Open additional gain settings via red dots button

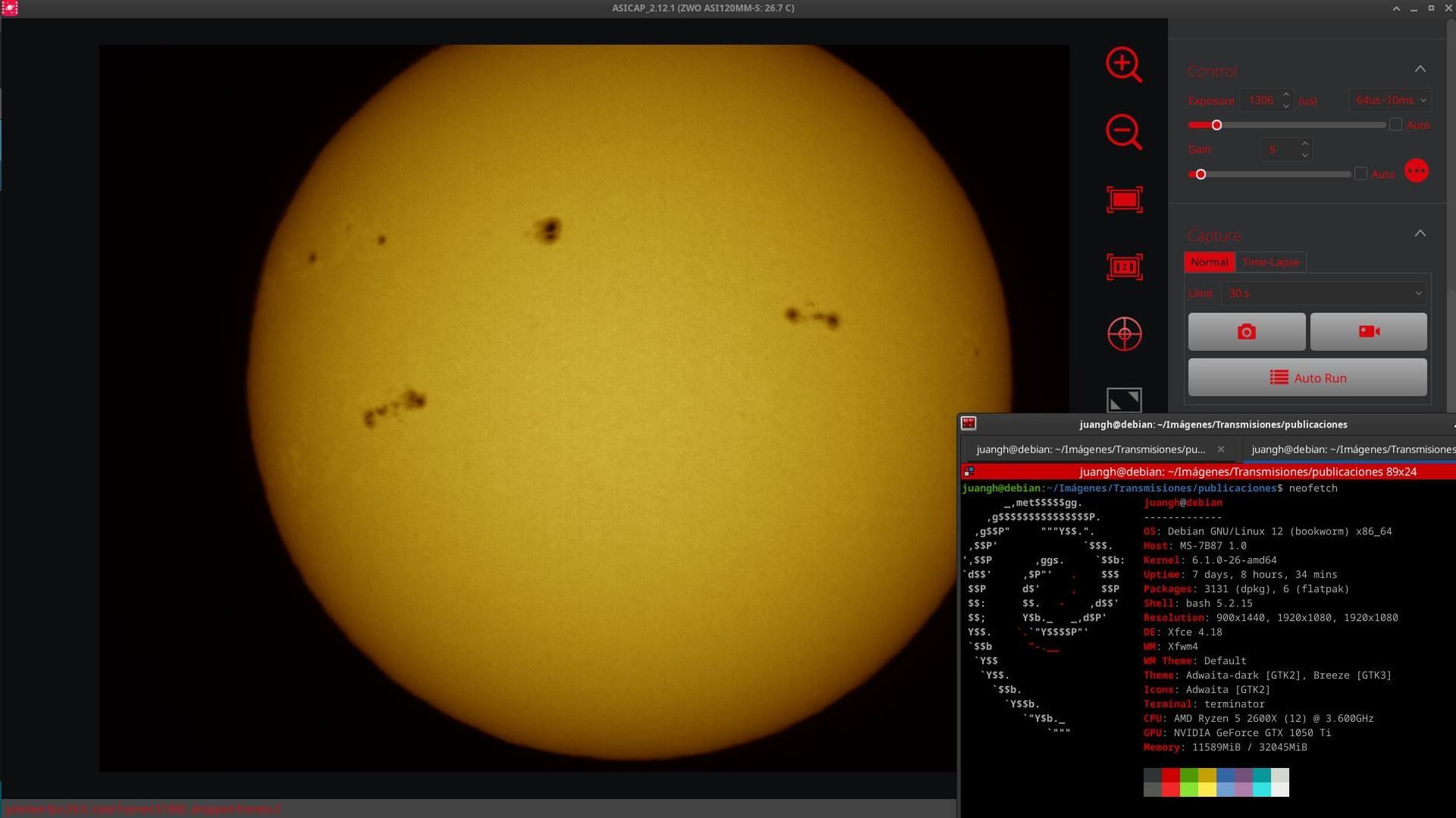click(x=1416, y=171)
